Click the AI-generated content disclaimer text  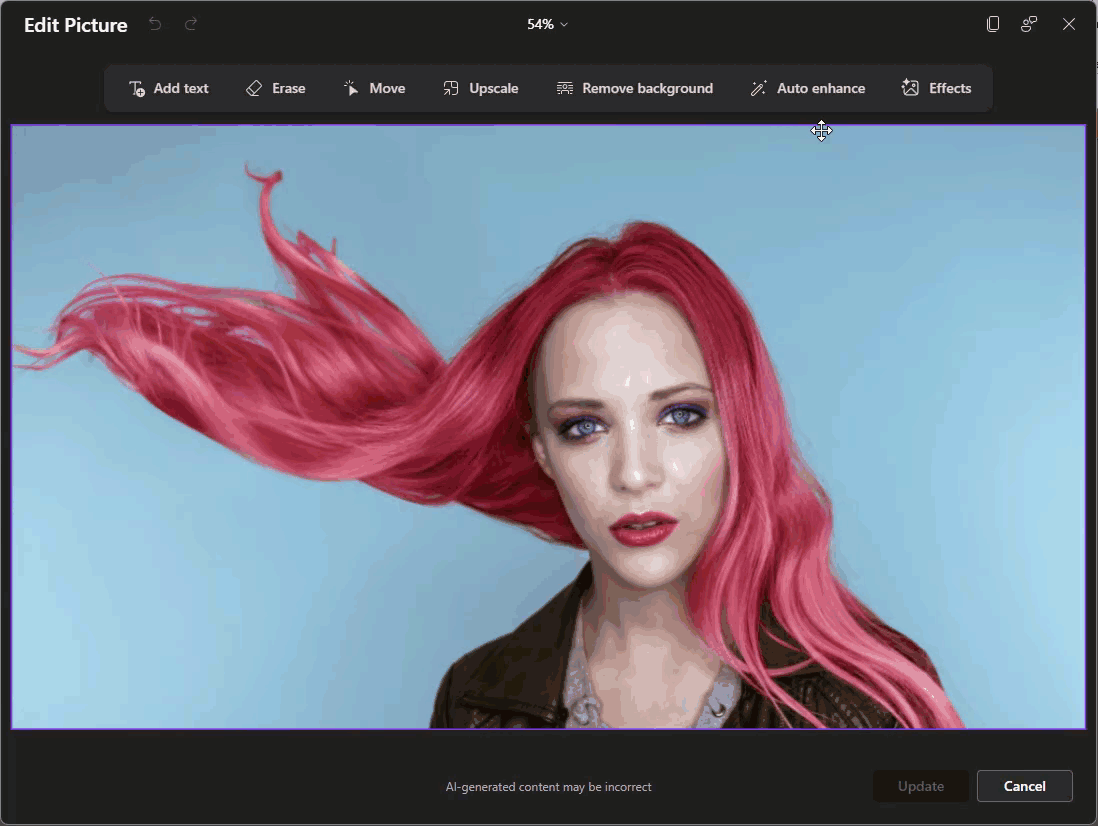tap(548, 787)
